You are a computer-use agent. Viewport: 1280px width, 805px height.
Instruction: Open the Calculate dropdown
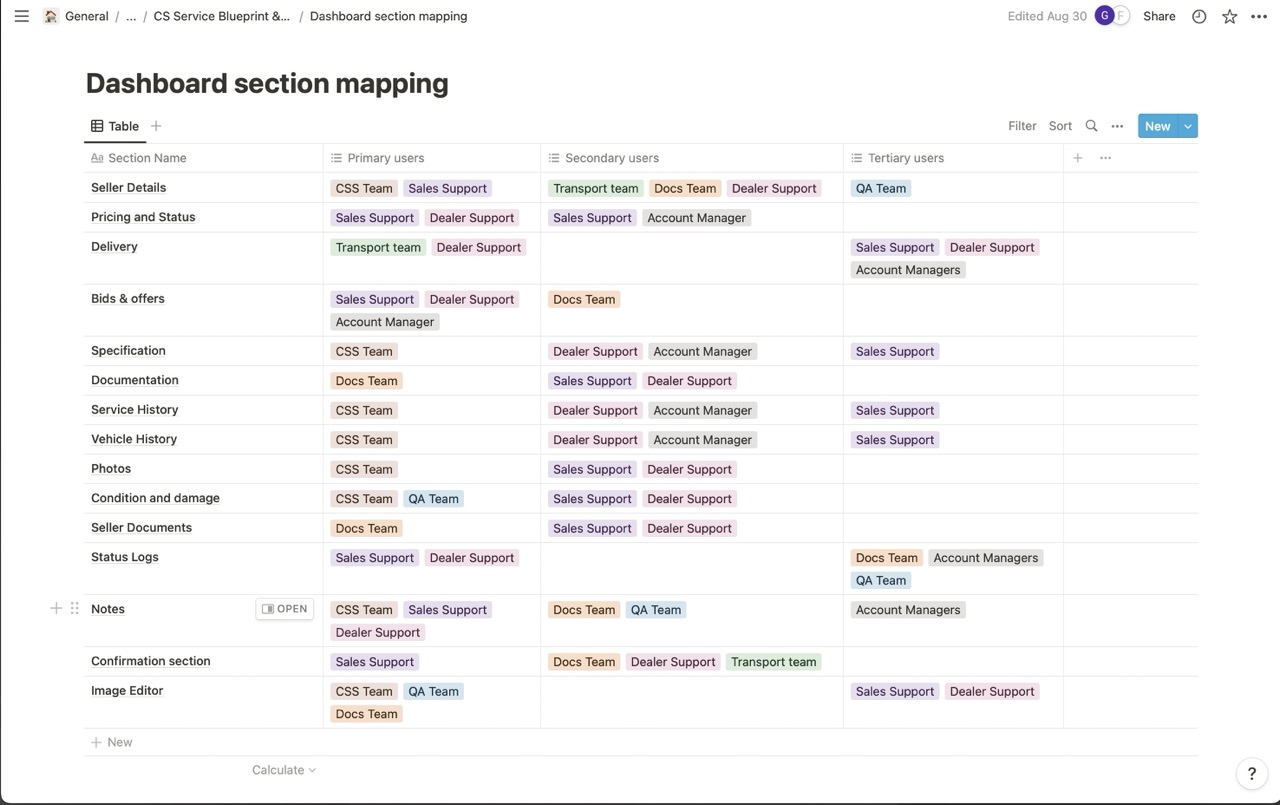[x=284, y=770]
